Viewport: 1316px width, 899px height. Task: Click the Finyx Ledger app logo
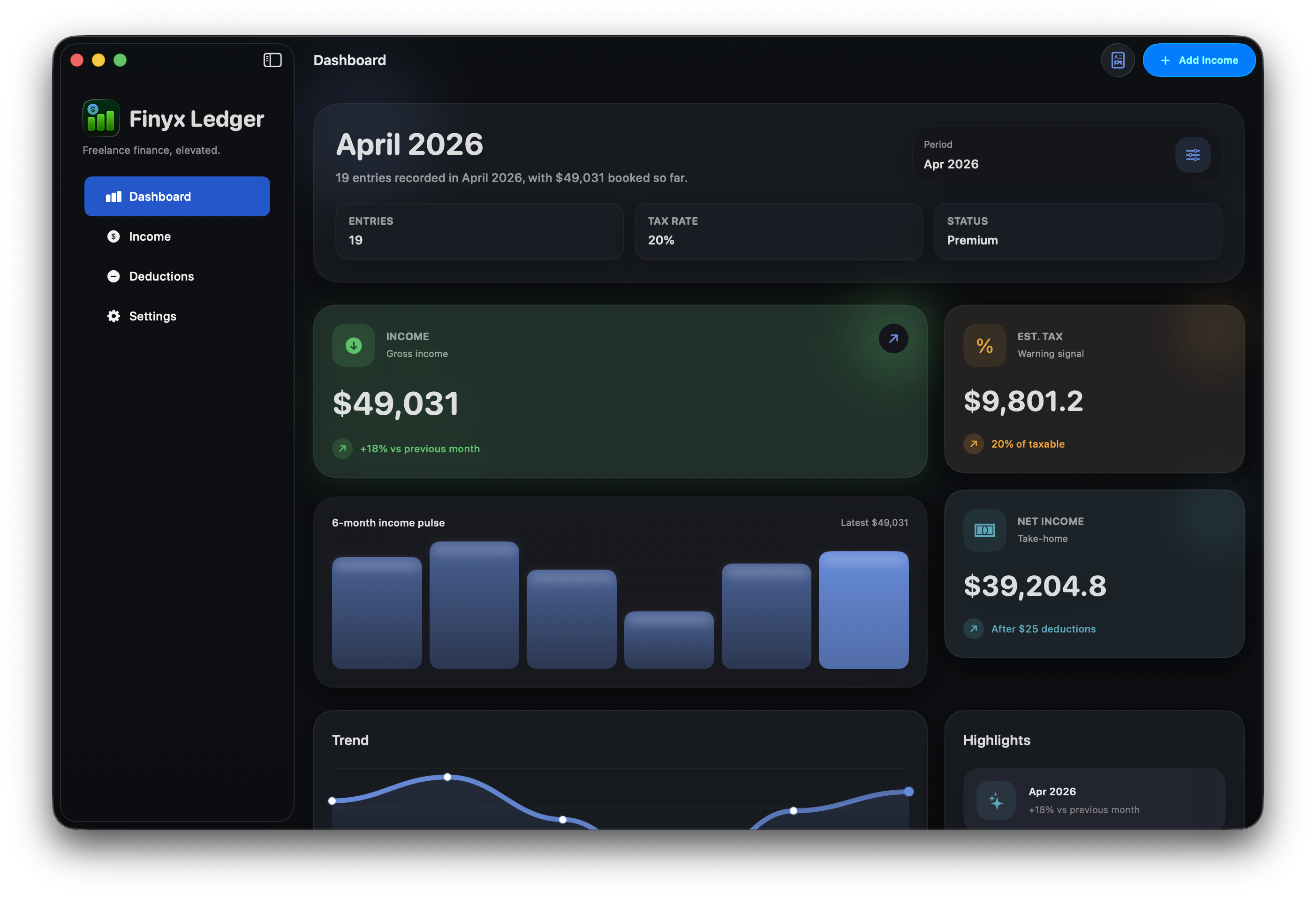tap(101, 118)
